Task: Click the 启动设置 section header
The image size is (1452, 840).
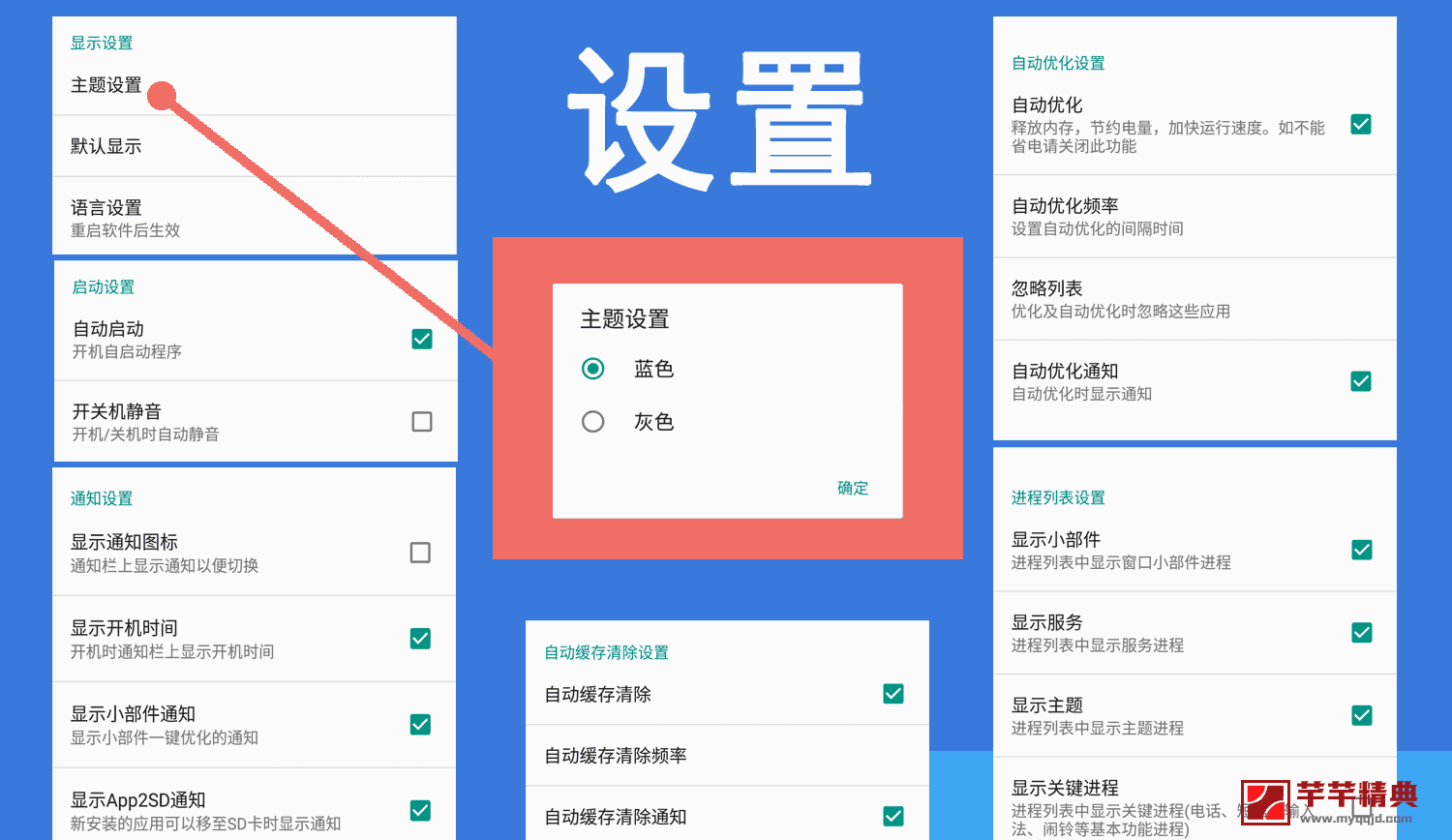Action: click(x=104, y=286)
